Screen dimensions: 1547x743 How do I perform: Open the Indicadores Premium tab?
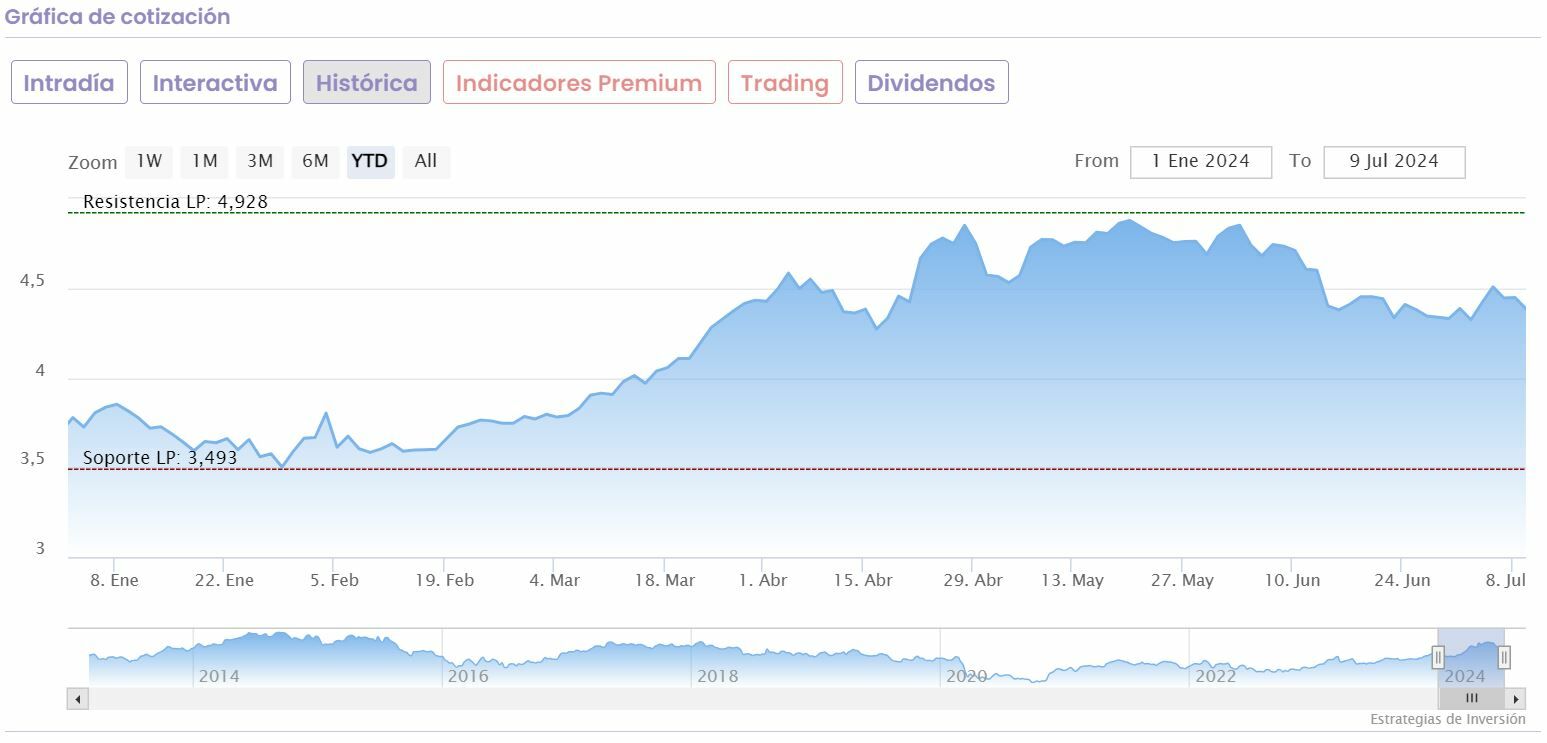579,82
